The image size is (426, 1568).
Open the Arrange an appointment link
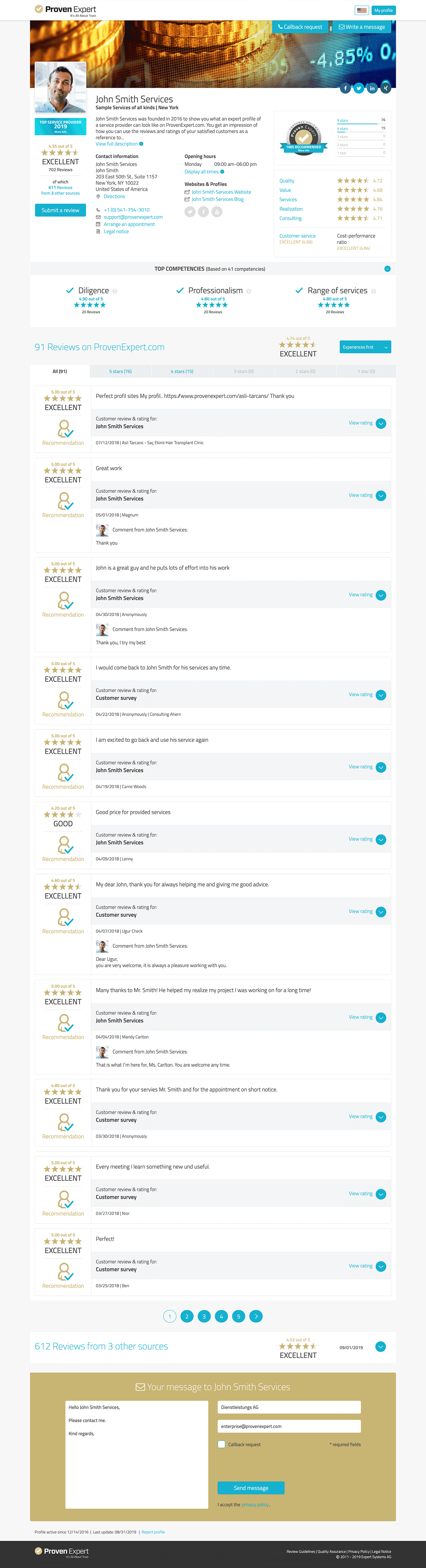tap(129, 224)
